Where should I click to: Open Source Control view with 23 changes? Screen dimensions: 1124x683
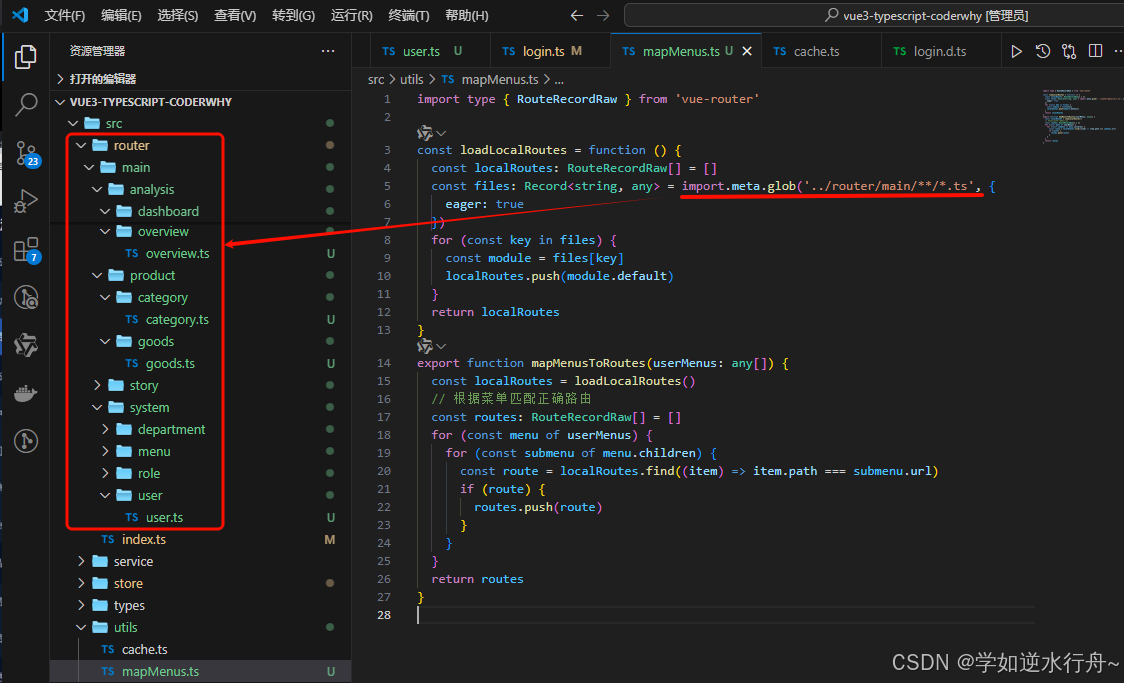click(x=27, y=153)
